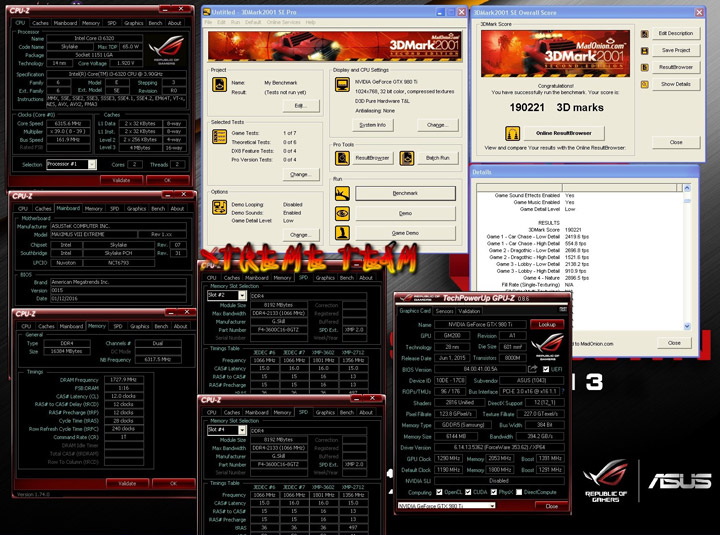Viewport: 720px width, 535px height.
Task: Toggle the OpenCL checkbox in GPU-Z
Action: (x=439, y=492)
